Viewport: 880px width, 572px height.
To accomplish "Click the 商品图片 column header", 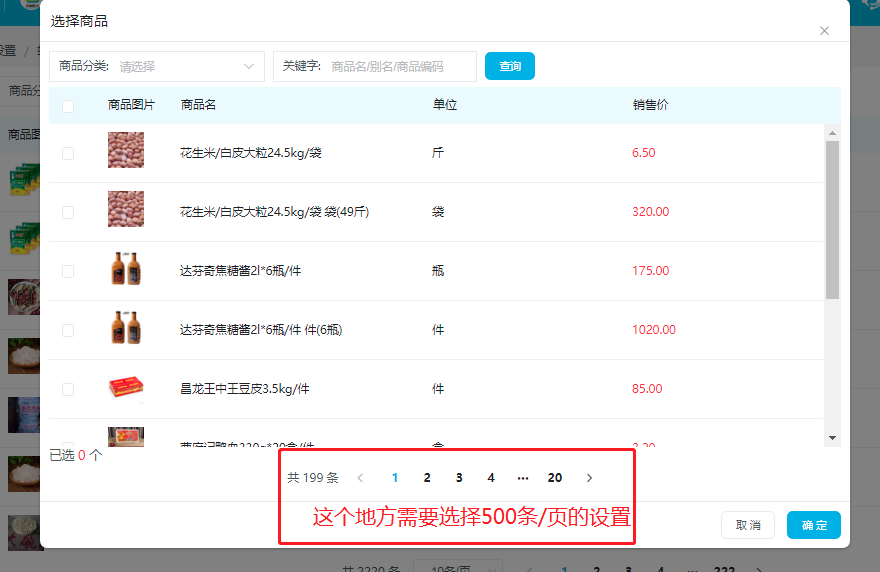I will pos(131,104).
